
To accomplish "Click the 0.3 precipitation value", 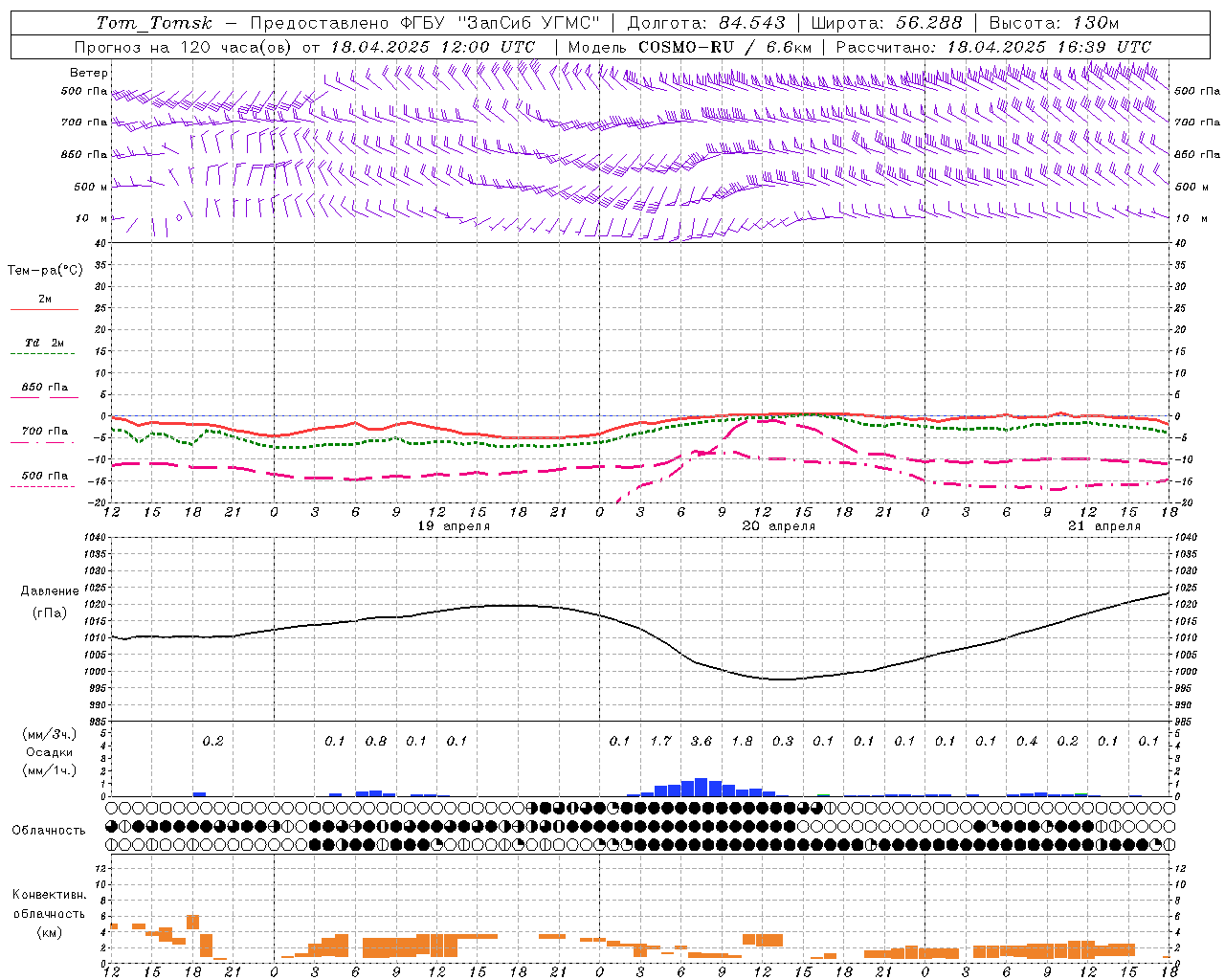I will tap(783, 741).
